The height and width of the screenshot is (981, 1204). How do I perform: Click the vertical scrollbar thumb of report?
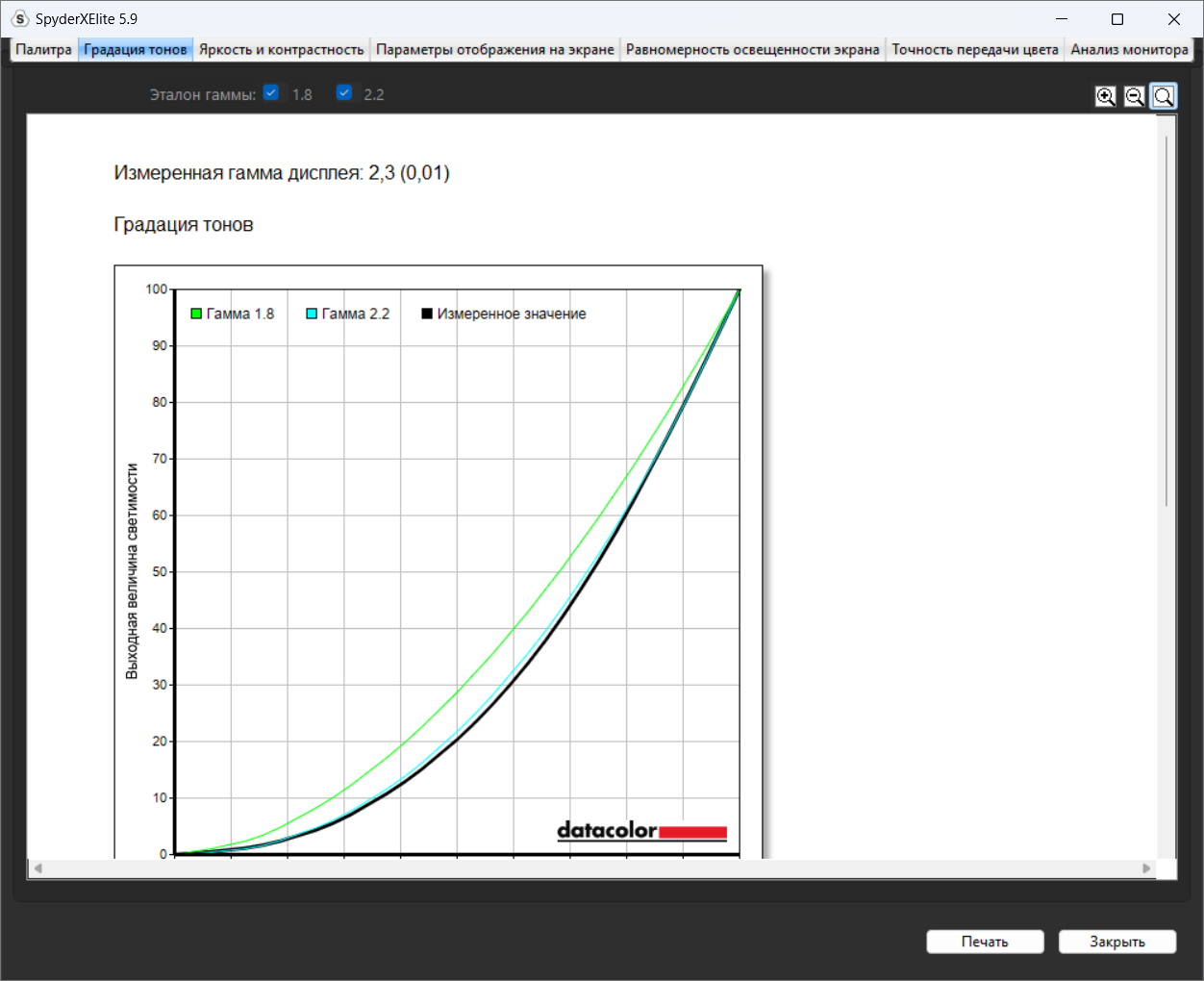pyautogui.click(x=1166, y=321)
